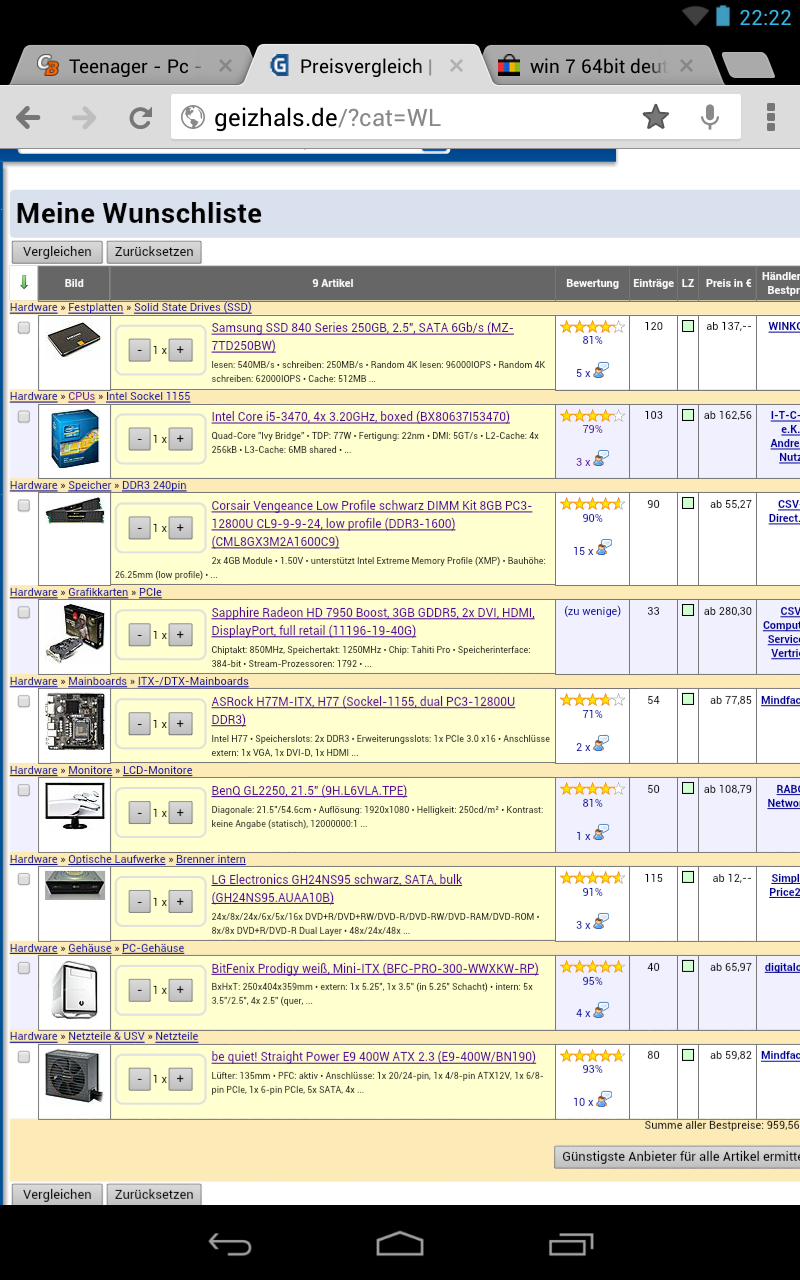
Task: Increase LG GH24NS95 quantity with plus
Action: point(180,902)
